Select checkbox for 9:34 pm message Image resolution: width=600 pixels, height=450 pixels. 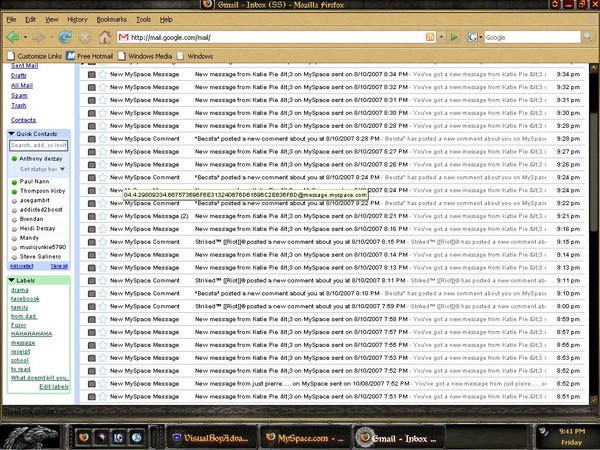pos(91,75)
